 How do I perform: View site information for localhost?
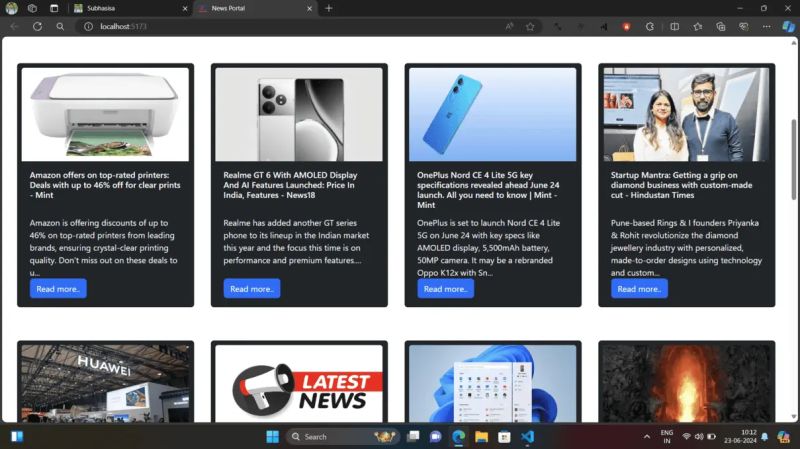pos(88,27)
